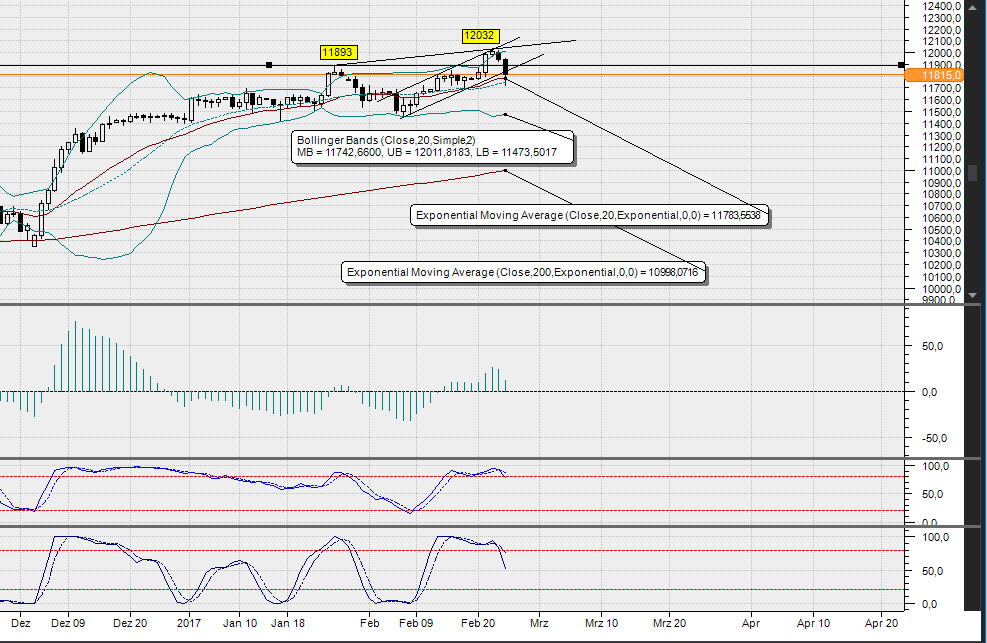Click the Apr 20 date label
The height and width of the screenshot is (643, 987).
click(881, 623)
